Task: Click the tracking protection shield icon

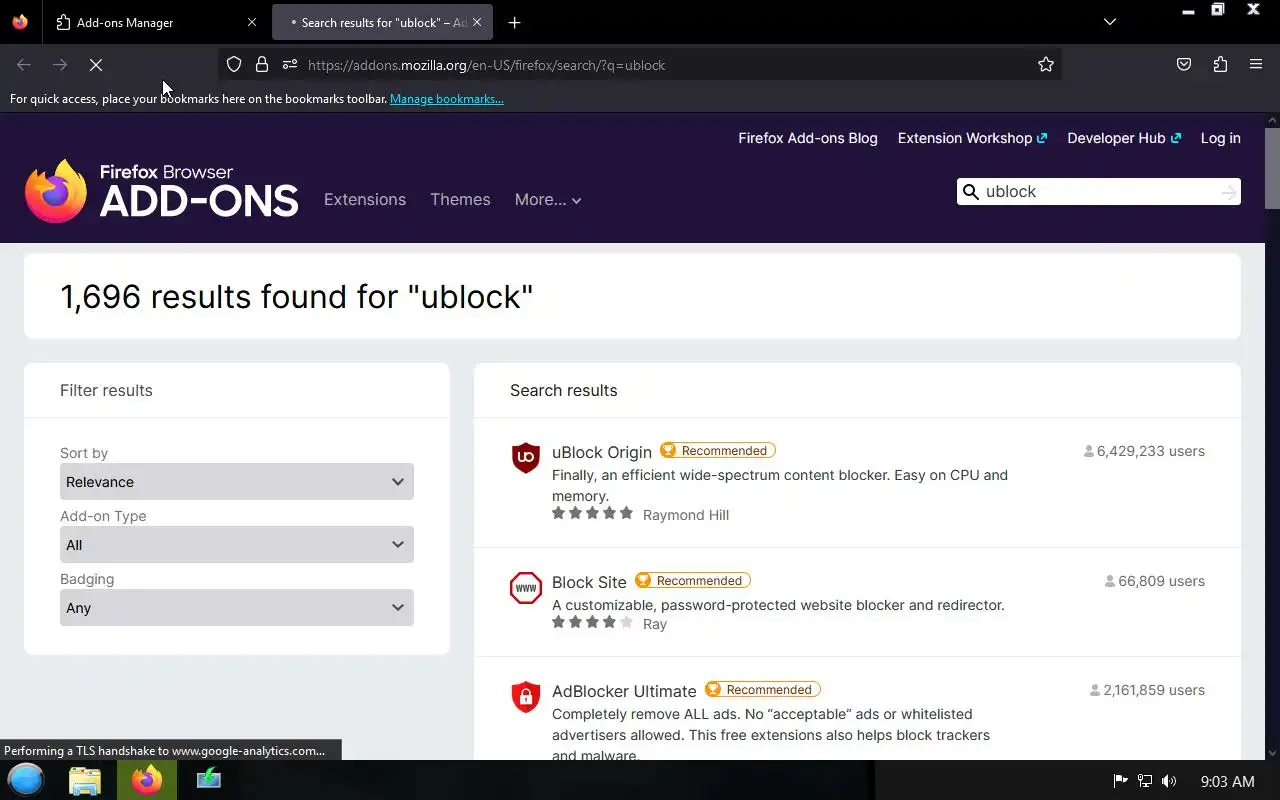Action: (x=234, y=65)
